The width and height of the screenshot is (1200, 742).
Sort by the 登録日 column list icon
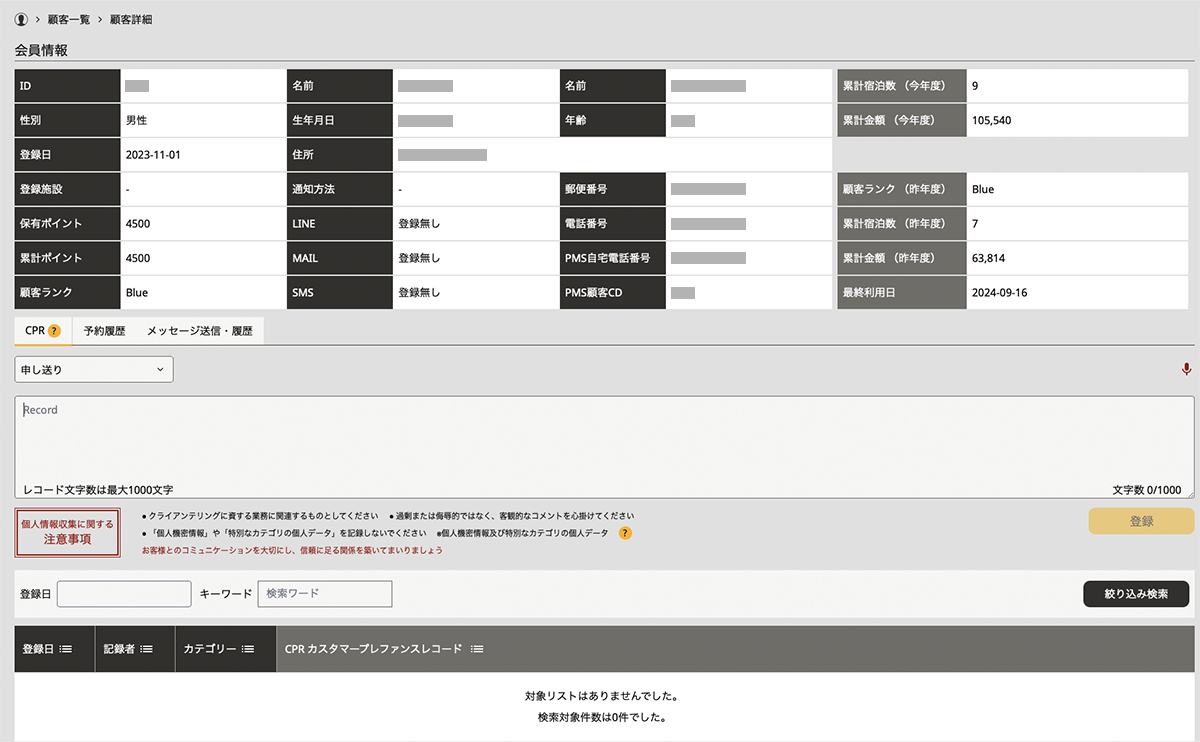pyautogui.click(x=66, y=649)
